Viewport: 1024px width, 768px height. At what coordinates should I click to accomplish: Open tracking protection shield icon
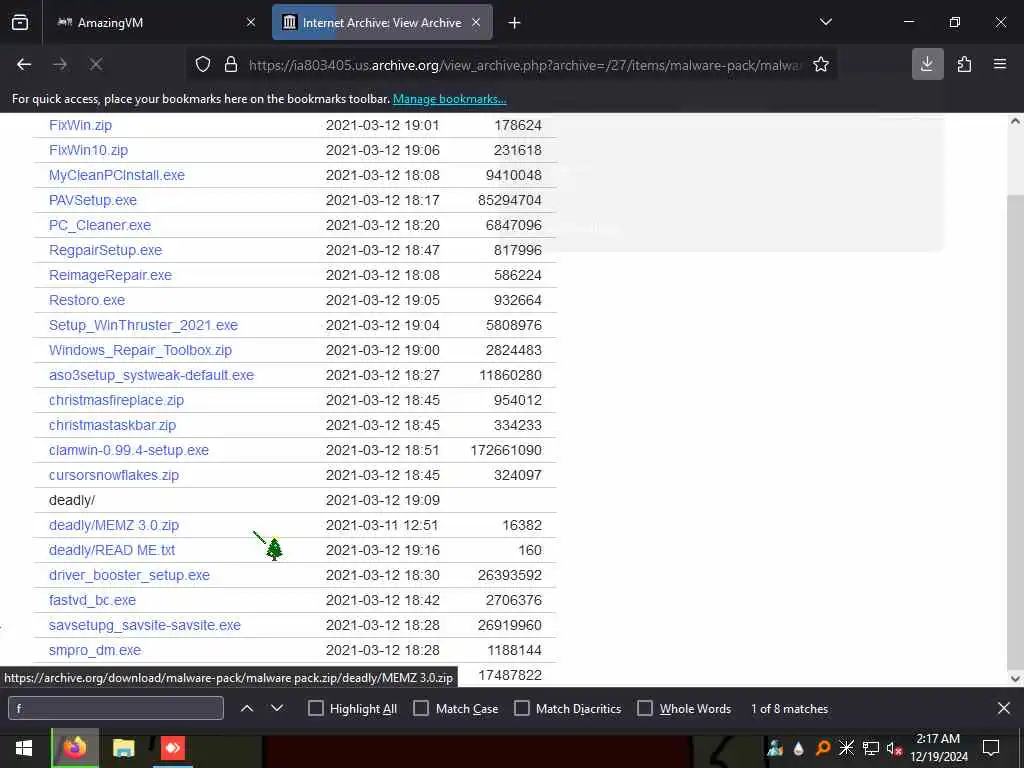point(203,64)
